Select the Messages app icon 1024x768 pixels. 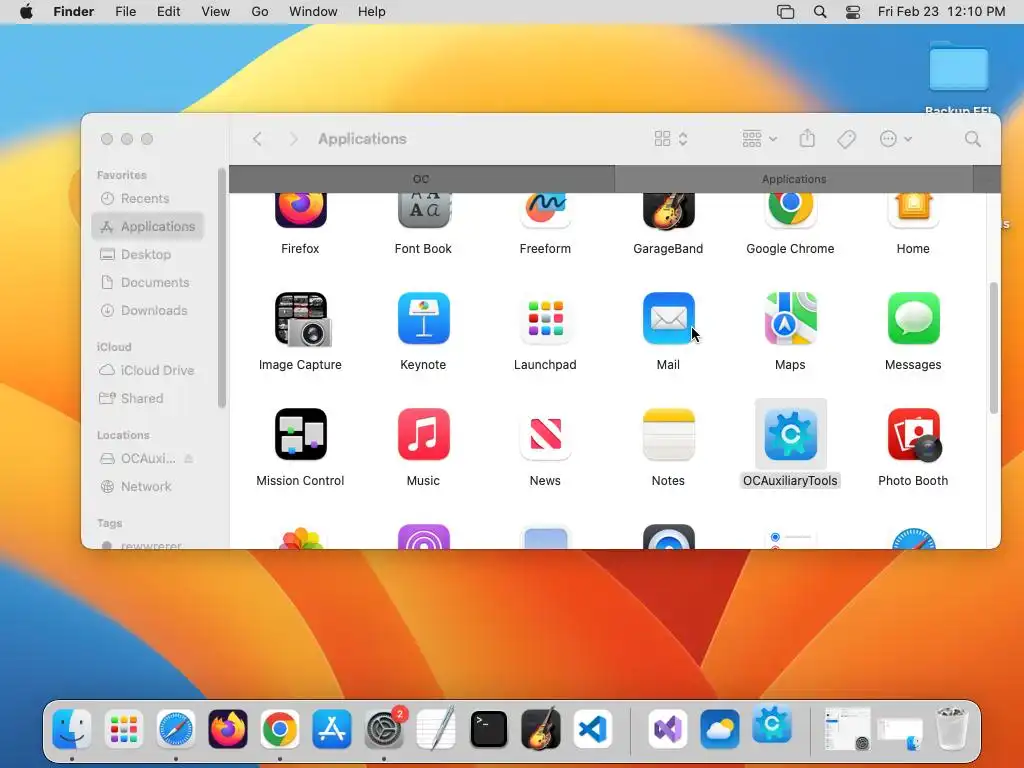click(x=913, y=318)
